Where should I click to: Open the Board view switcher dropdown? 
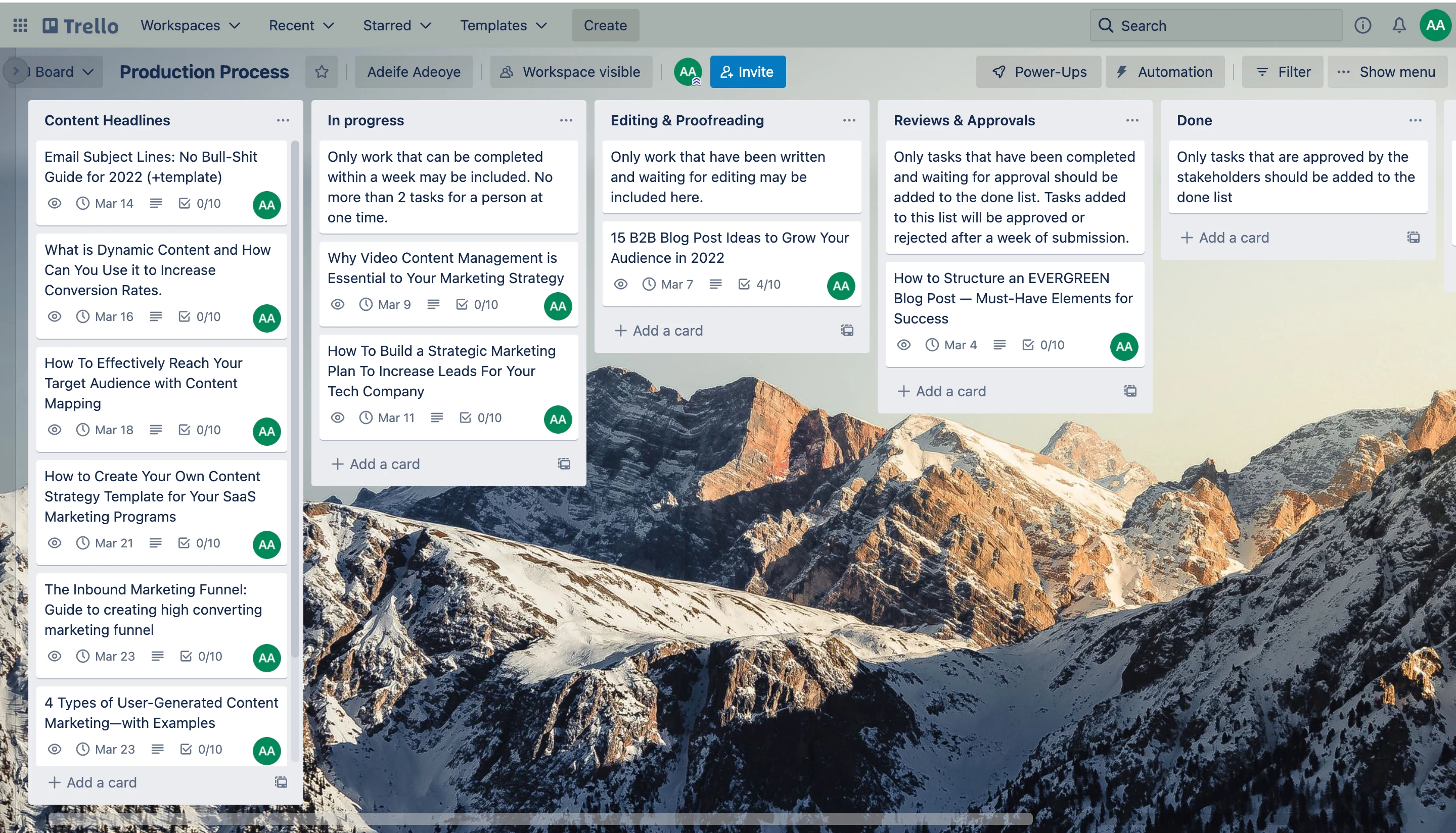[x=63, y=71]
